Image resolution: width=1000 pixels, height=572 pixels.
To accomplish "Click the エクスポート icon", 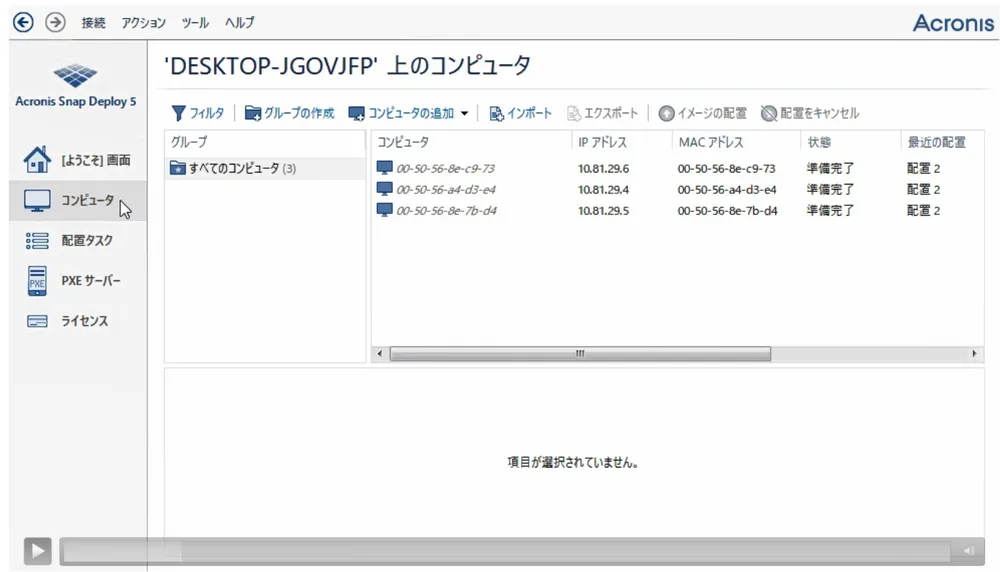I will coord(573,114).
